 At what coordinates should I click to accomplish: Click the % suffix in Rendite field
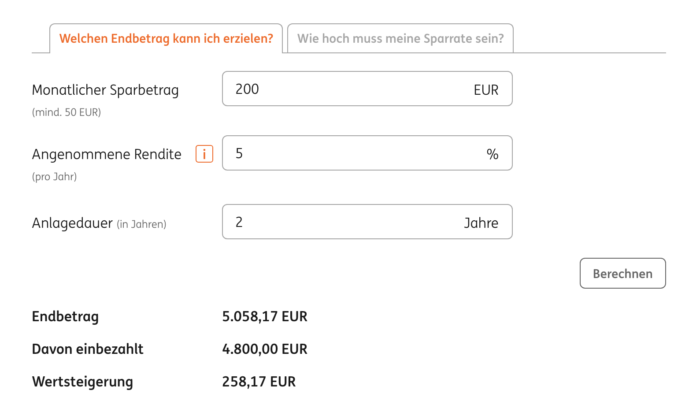(x=492, y=155)
